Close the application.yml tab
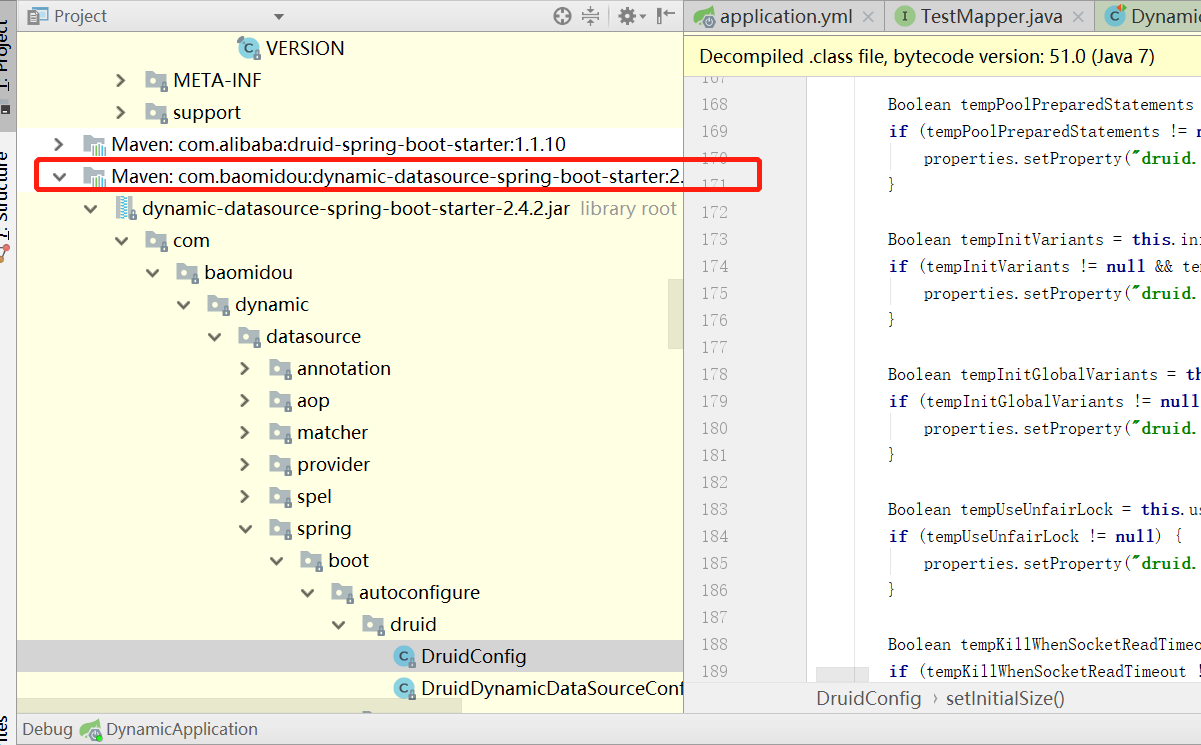This screenshot has height=745, width=1201. [868, 17]
